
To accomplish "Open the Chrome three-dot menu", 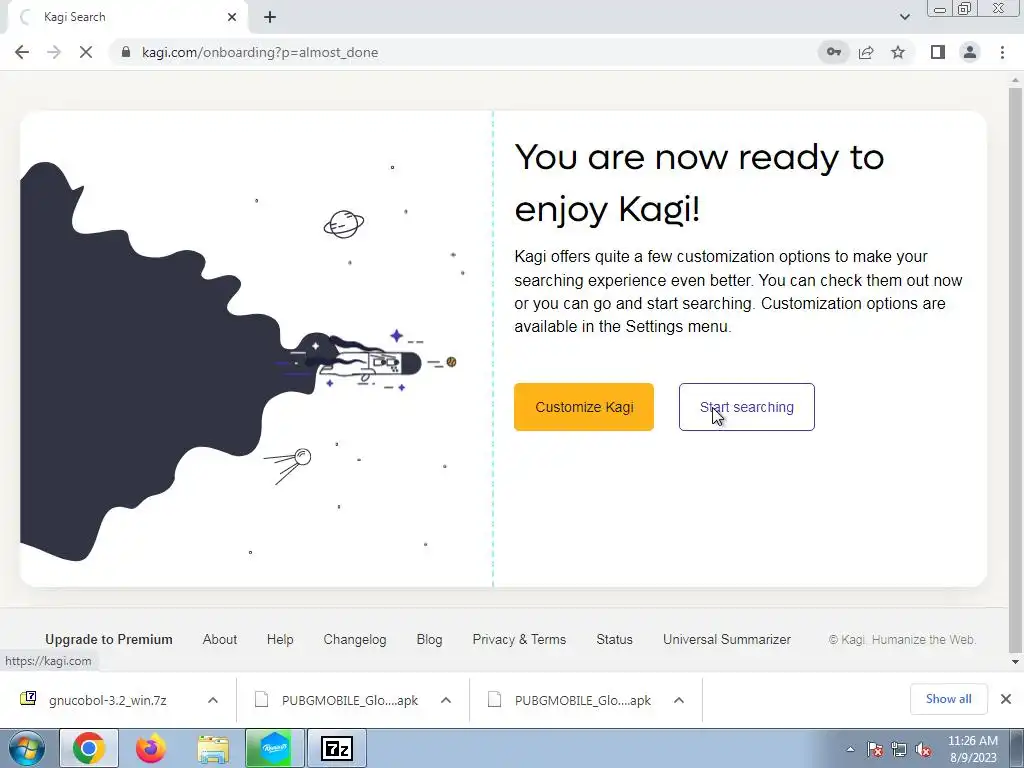I will point(1002,52).
